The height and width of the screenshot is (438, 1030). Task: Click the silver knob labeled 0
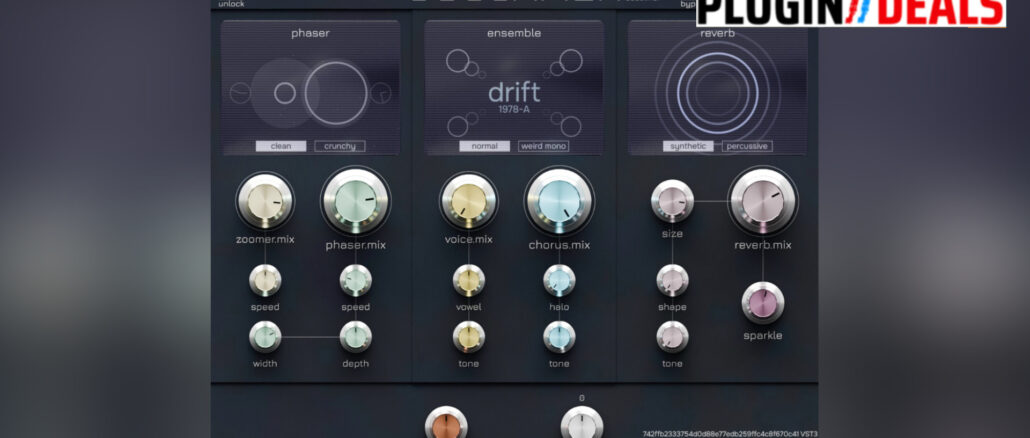[x=582, y=422]
